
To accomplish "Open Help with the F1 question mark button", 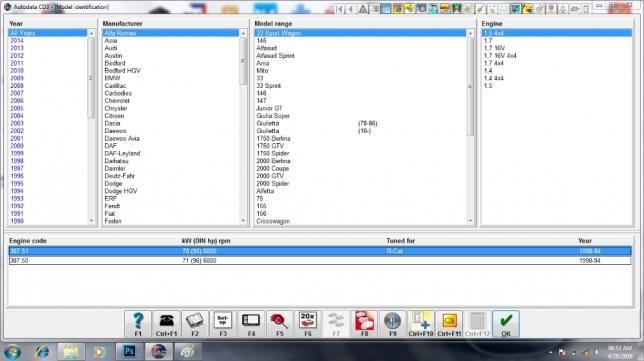I will pyautogui.click(x=138, y=324).
